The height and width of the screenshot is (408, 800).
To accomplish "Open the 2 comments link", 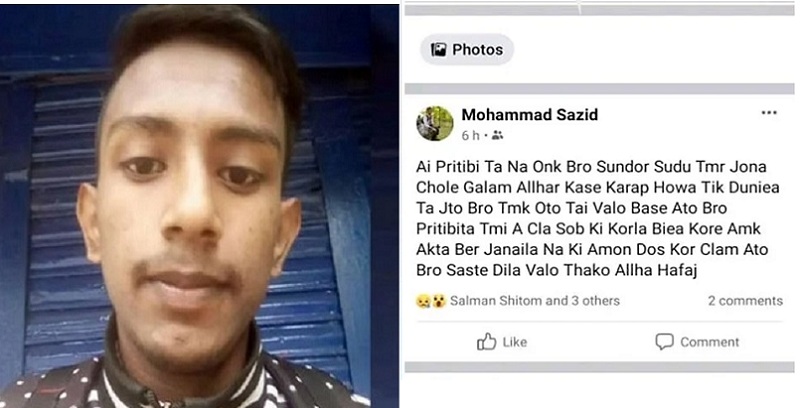I will click(745, 301).
